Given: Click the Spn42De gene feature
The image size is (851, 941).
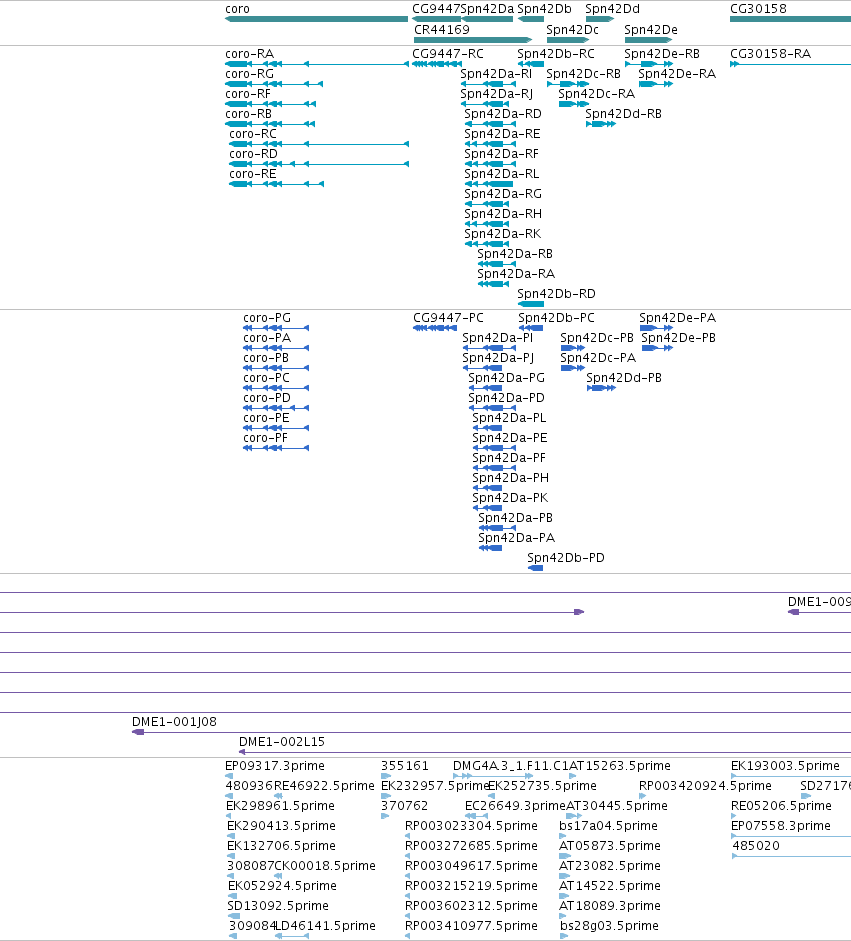Looking at the screenshot, I should 648,40.
